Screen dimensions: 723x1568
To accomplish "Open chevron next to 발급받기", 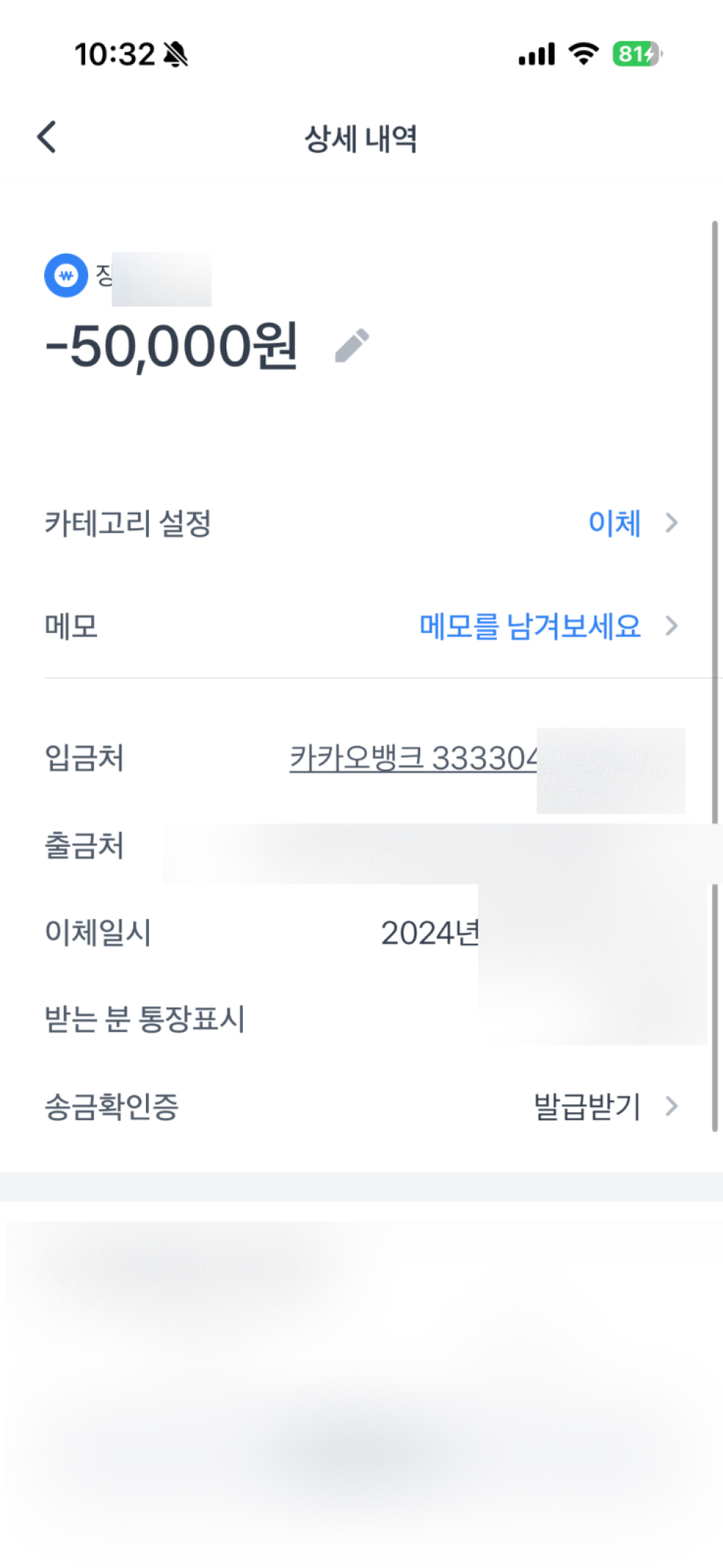I will (x=672, y=1106).
